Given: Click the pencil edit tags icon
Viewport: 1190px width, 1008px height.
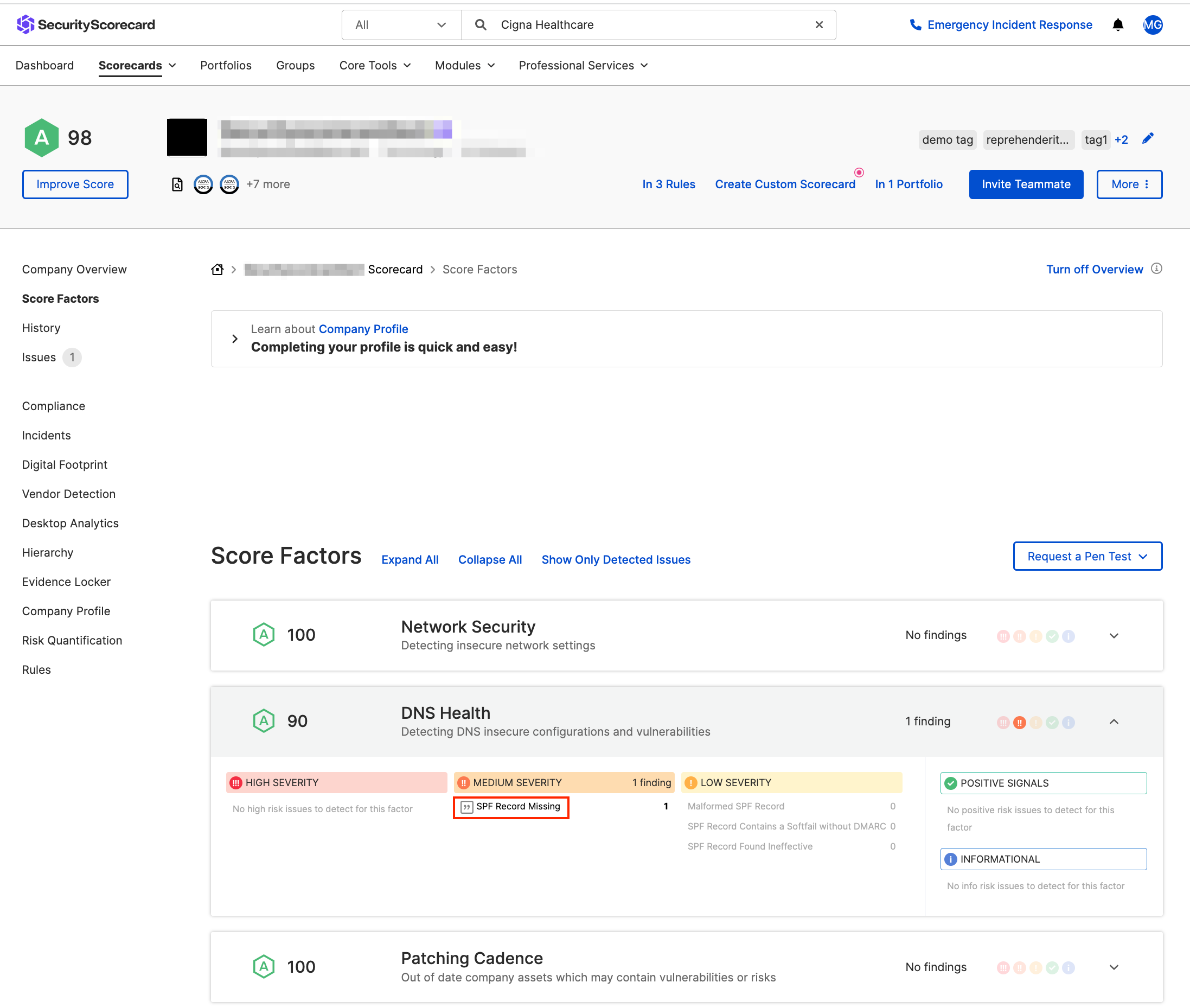Looking at the screenshot, I should tap(1147, 139).
